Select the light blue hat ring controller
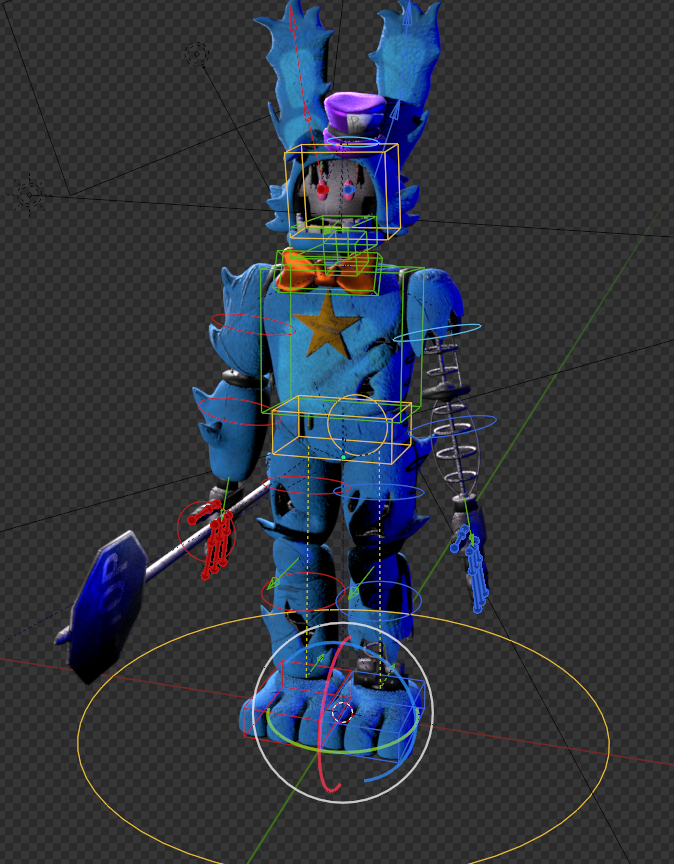 353,142
